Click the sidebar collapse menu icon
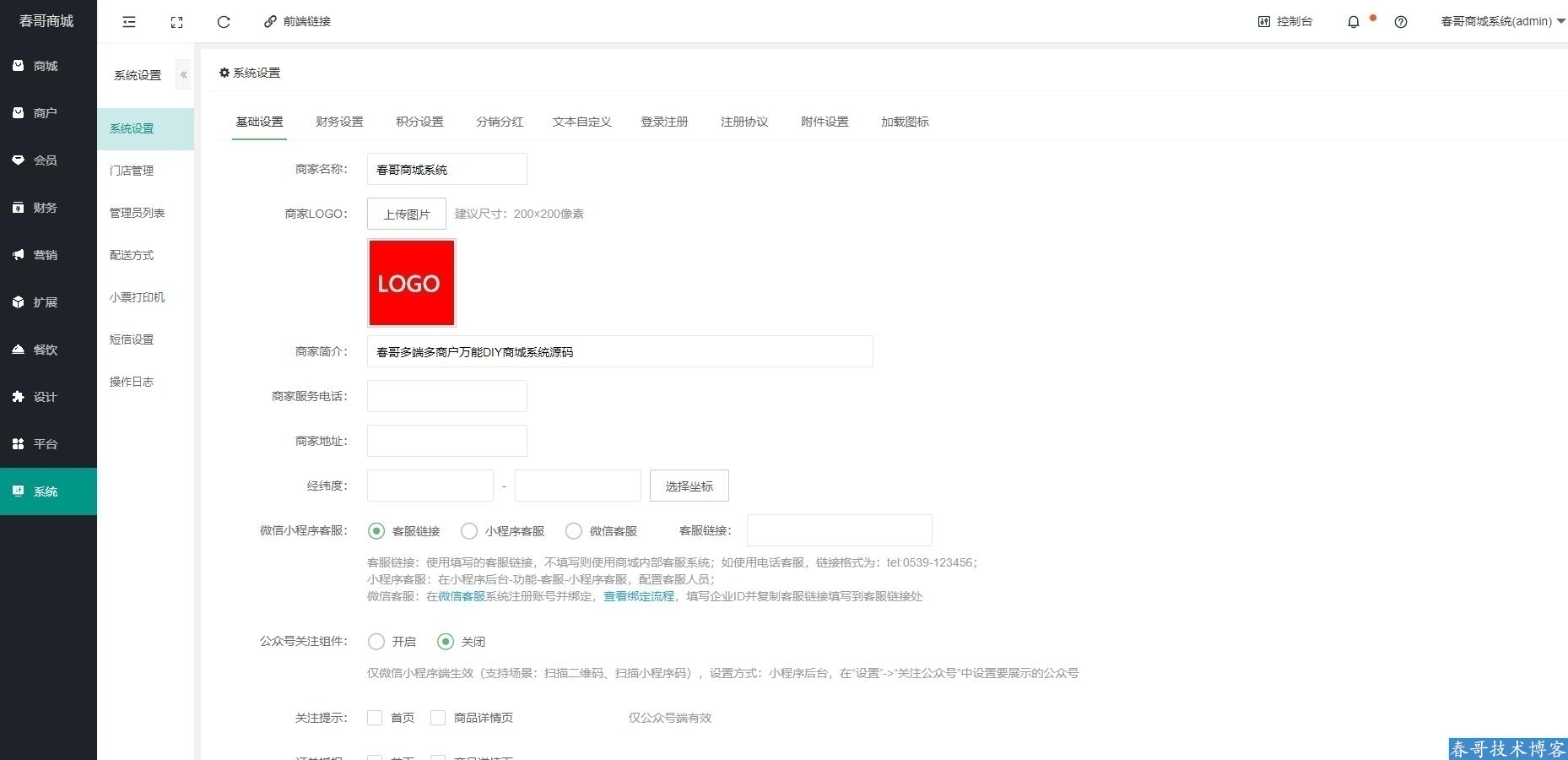The width and height of the screenshot is (1568, 760). click(129, 22)
